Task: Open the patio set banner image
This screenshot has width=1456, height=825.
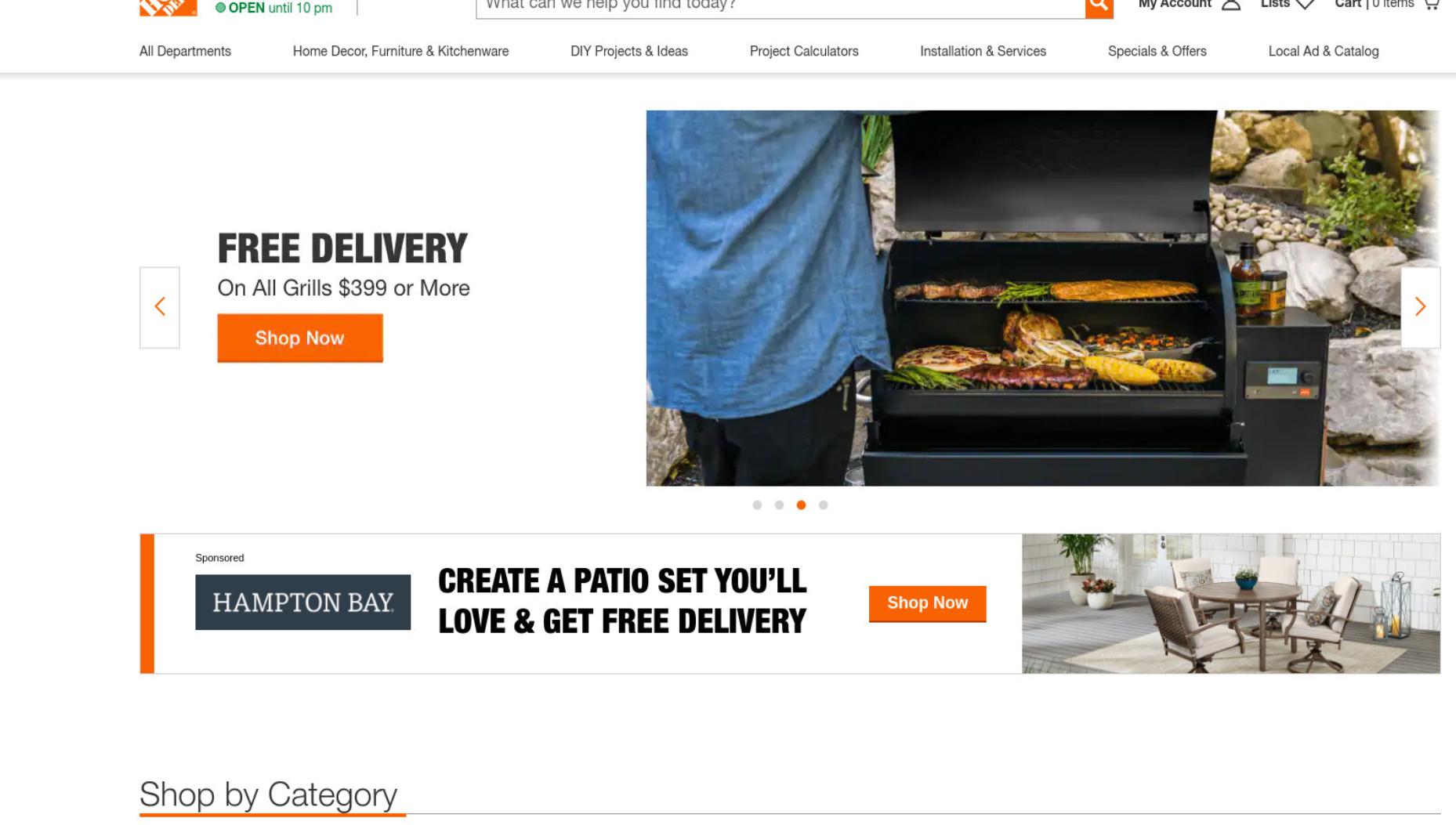Action: coord(1231,603)
